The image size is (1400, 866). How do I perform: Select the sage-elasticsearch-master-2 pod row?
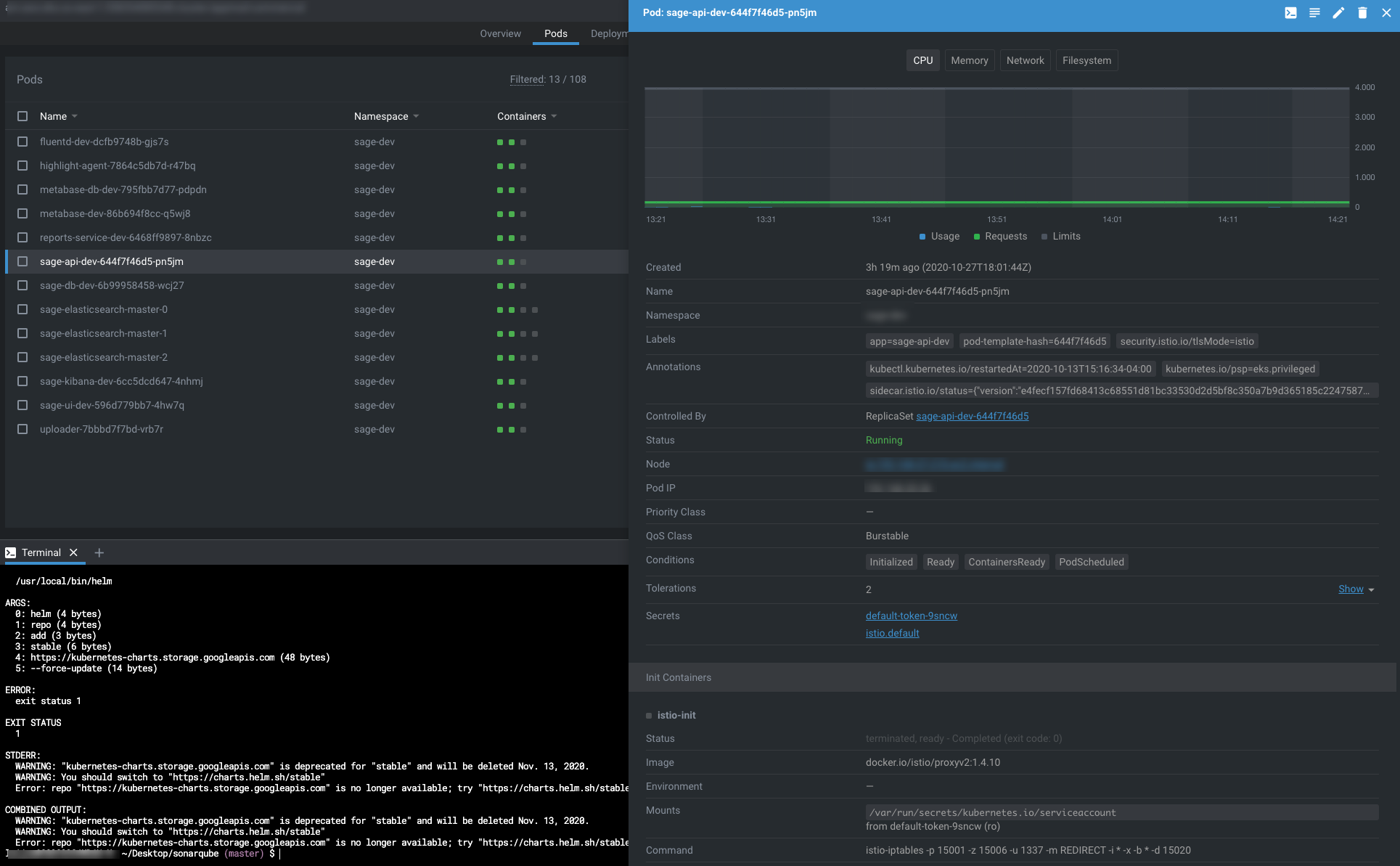click(316, 357)
